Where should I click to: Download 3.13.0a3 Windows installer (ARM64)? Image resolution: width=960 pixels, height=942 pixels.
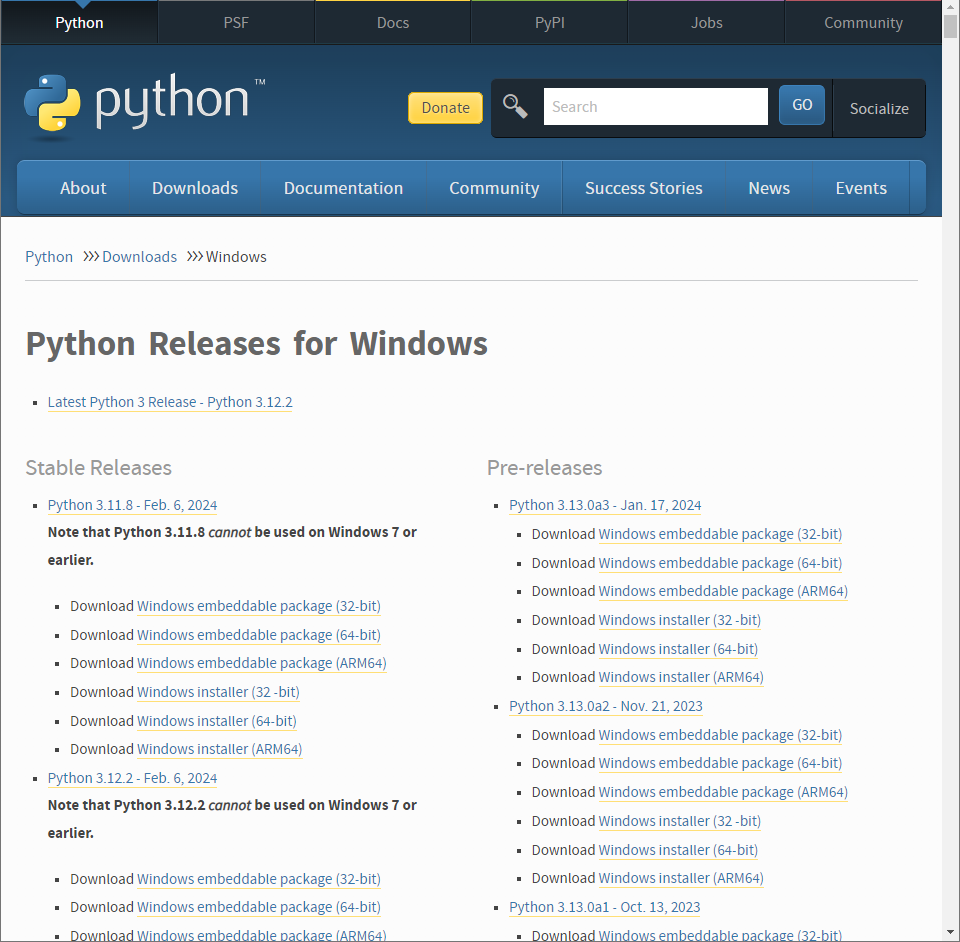pyautogui.click(x=681, y=677)
